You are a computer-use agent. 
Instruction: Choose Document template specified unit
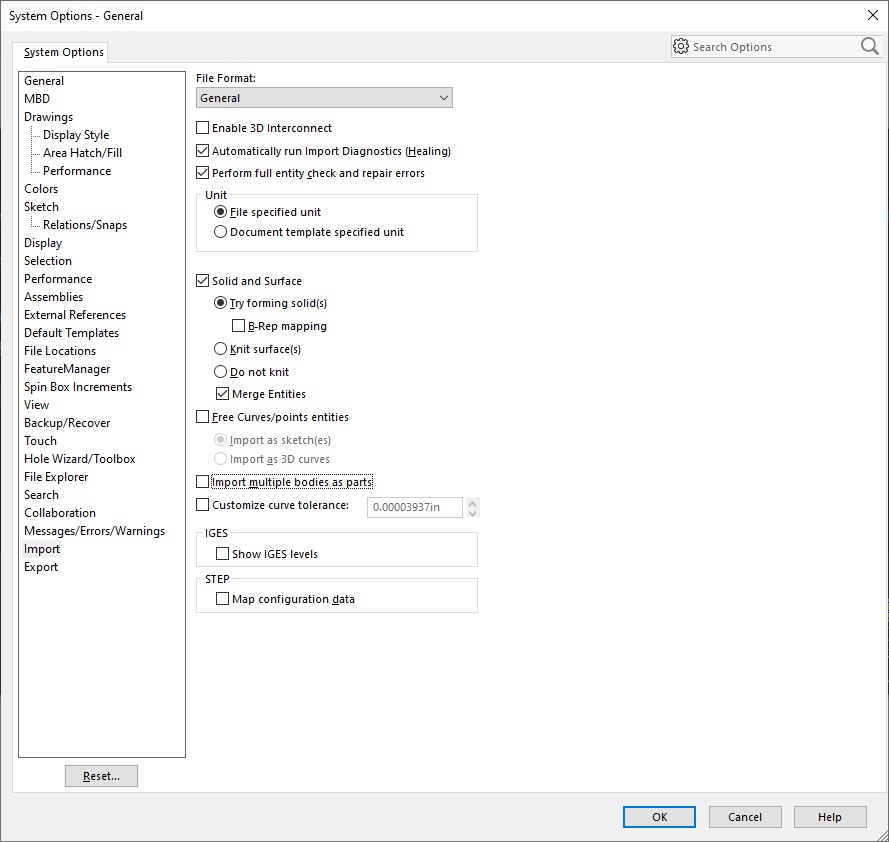coord(221,231)
